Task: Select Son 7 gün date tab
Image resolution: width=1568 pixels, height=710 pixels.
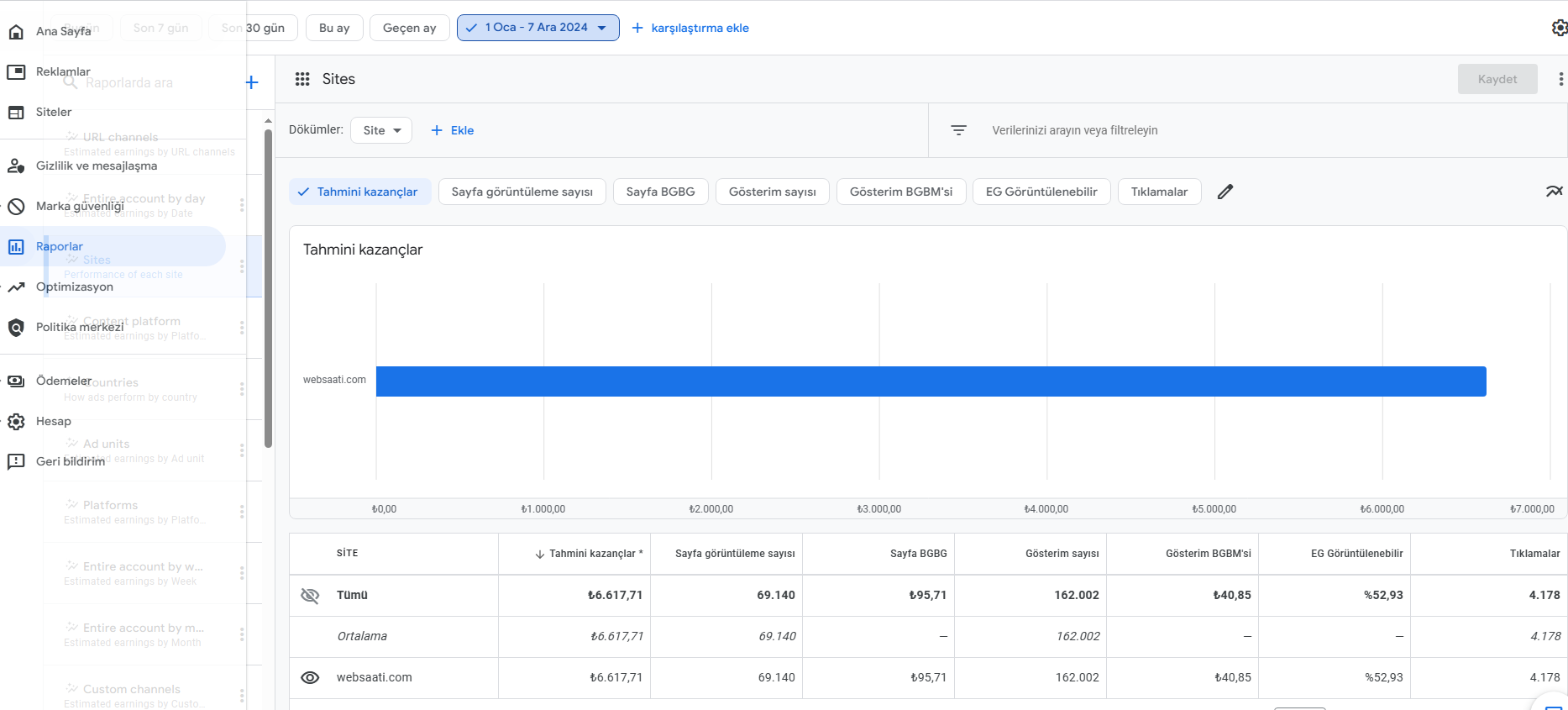Action: 160,28
